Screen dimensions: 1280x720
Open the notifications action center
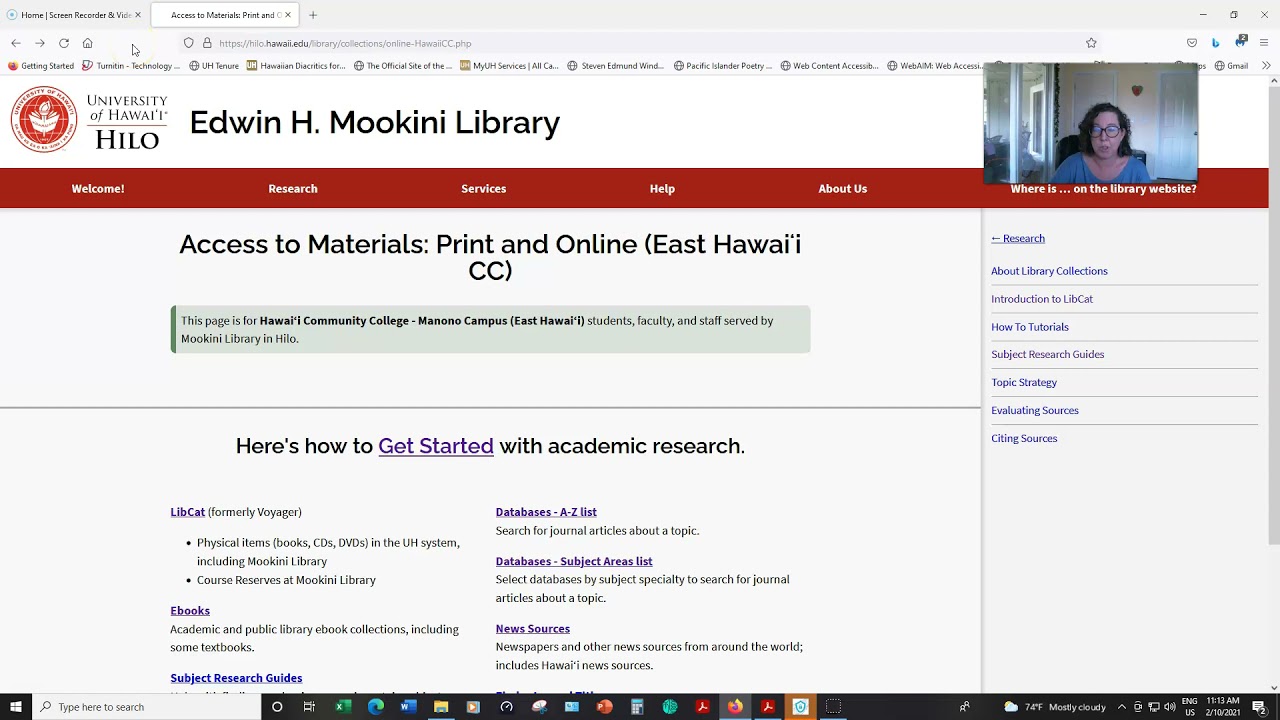tap(1259, 707)
